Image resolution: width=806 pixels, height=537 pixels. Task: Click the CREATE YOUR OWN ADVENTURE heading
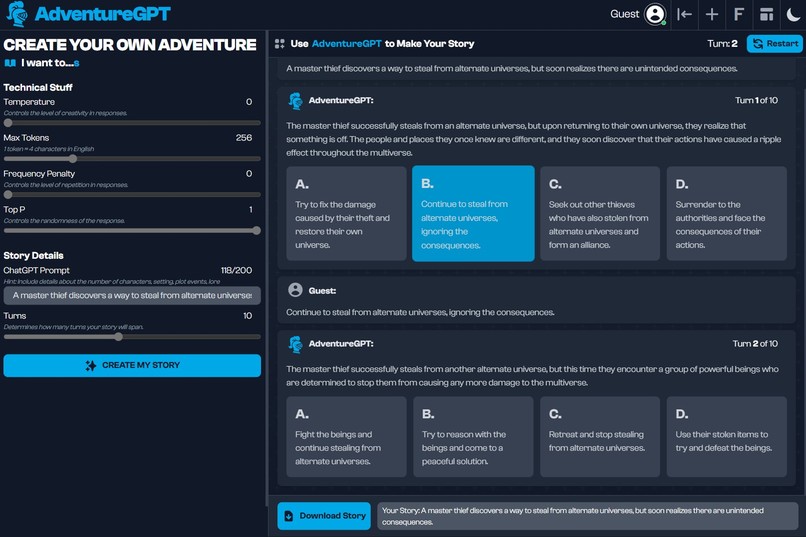tap(130, 45)
